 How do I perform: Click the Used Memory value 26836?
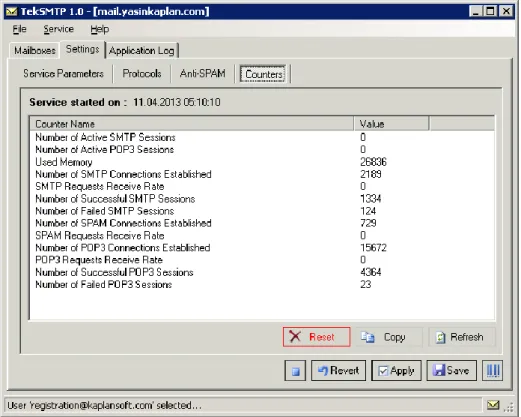[x=373, y=162]
